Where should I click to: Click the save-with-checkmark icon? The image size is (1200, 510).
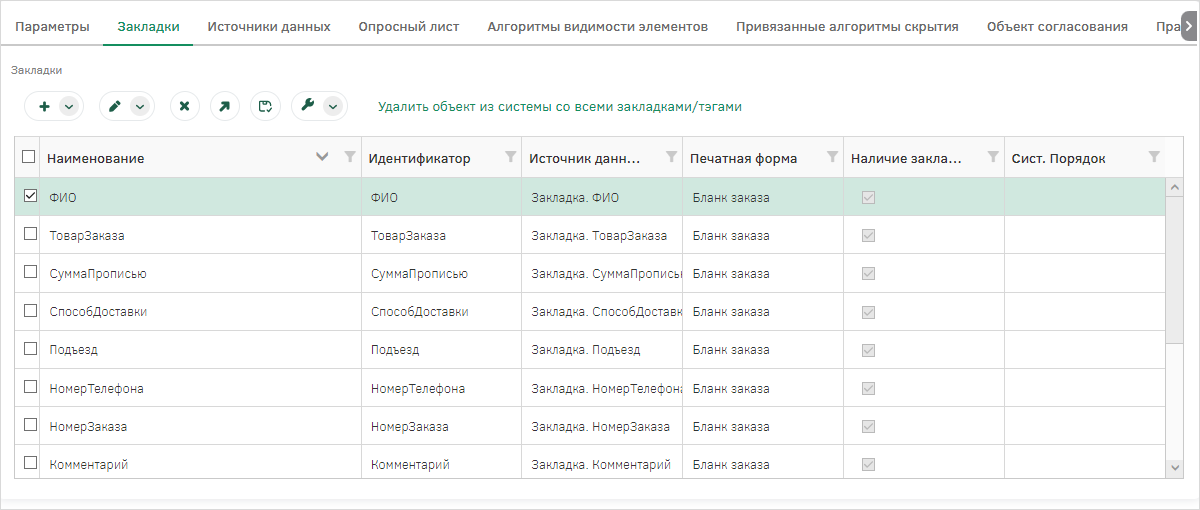pos(264,106)
